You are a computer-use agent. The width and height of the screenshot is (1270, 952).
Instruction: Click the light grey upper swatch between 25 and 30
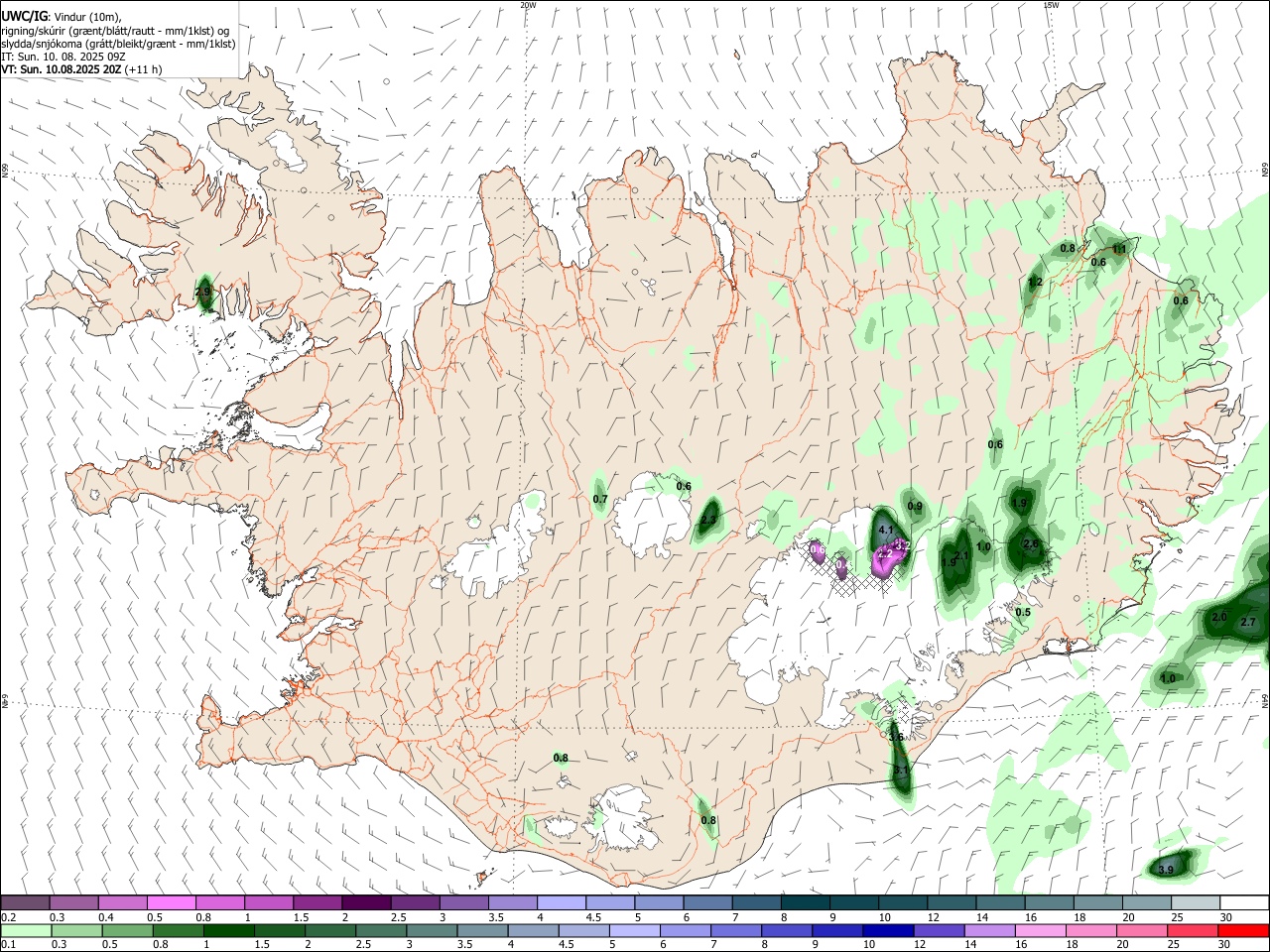tap(1196, 902)
